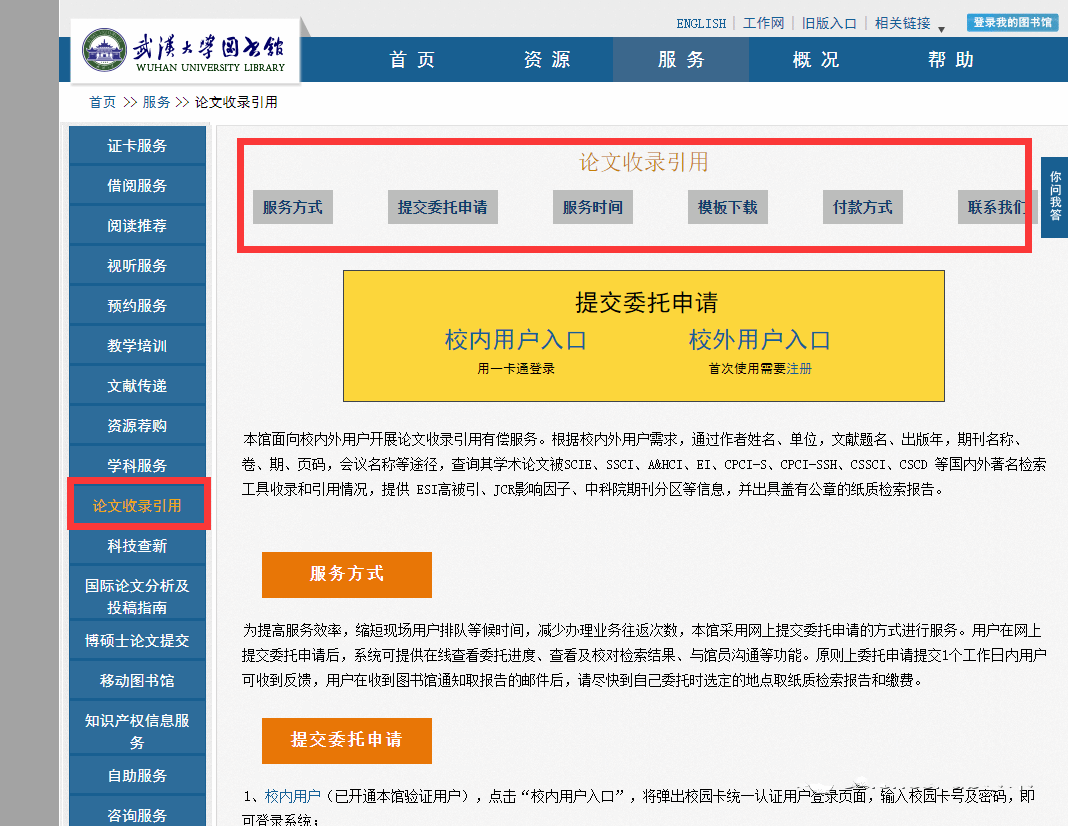
Task: Open the 帮助 navigation menu
Action: pyautogui.click(x=950, y=60)
